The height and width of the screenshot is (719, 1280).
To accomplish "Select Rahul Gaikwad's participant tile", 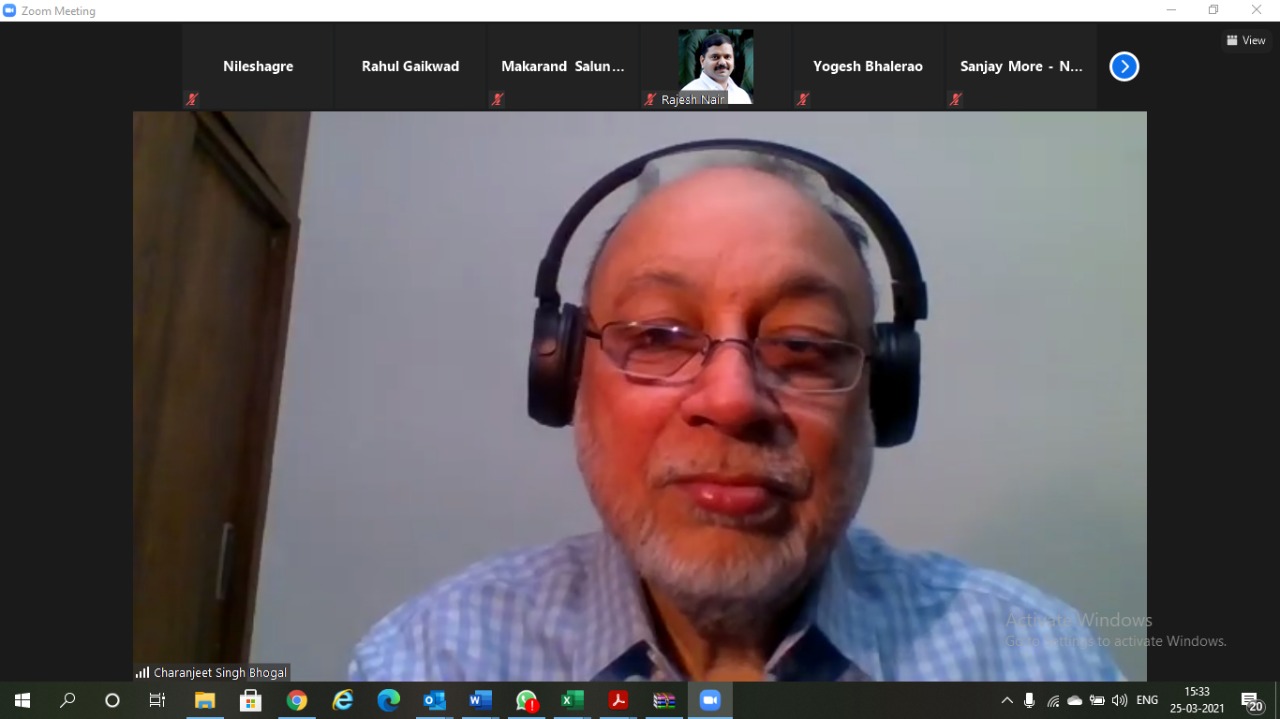I will tap(410, 67).
